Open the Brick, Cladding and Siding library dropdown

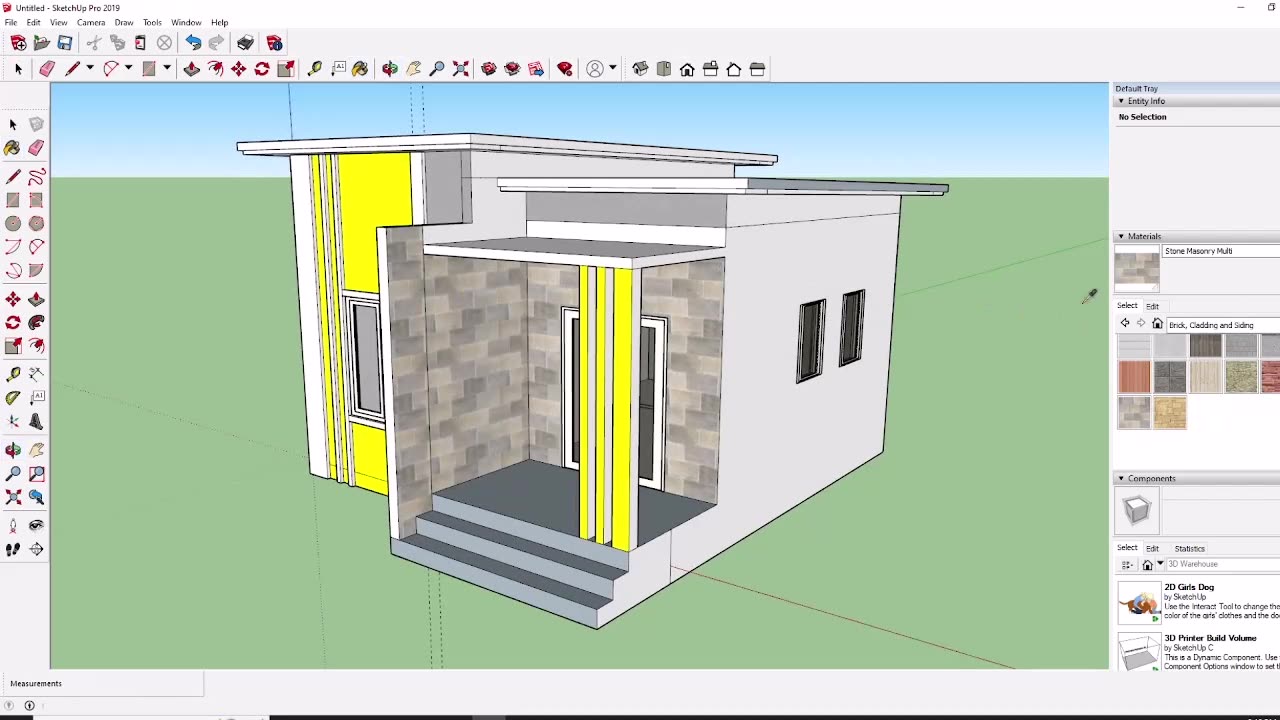tap(1223, 325)
